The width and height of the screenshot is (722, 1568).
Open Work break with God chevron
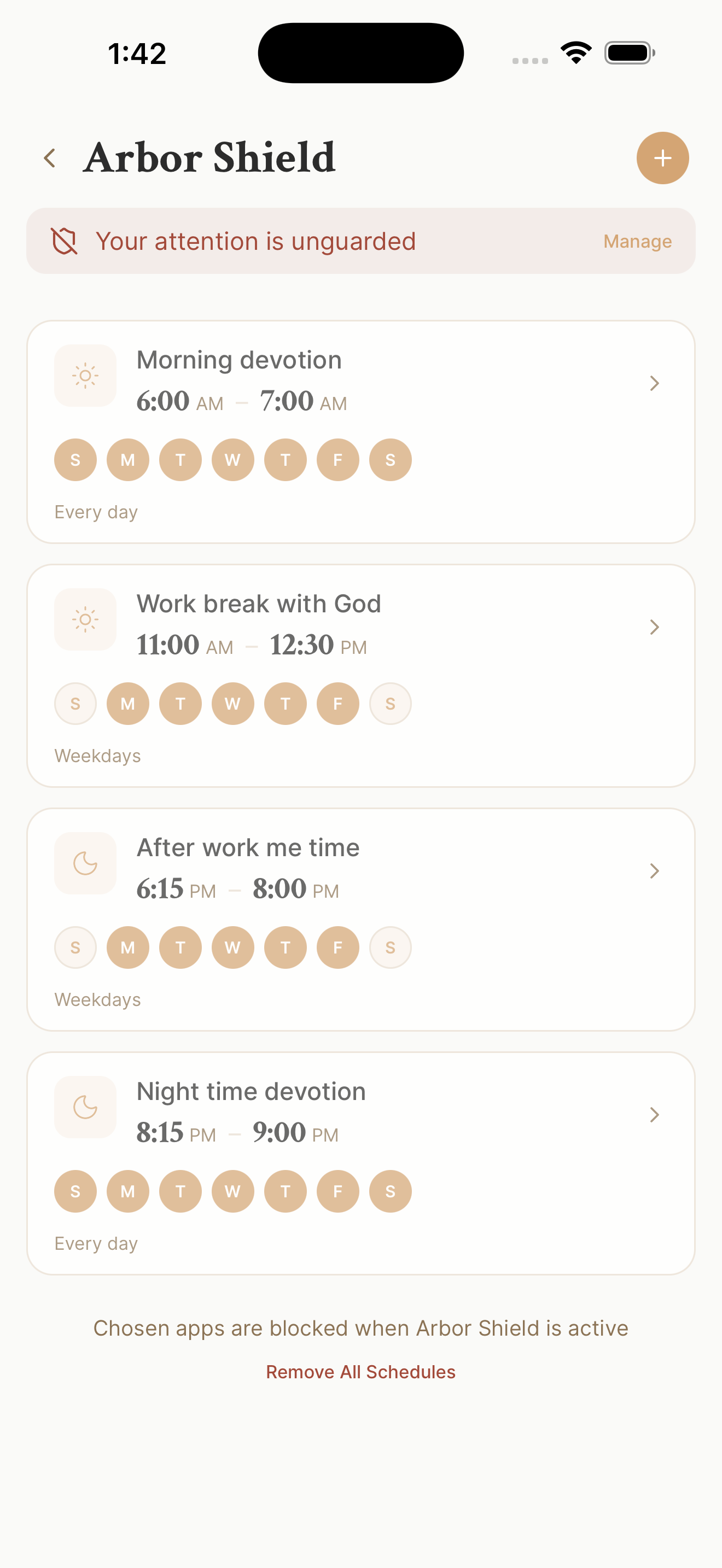point(654,628)
